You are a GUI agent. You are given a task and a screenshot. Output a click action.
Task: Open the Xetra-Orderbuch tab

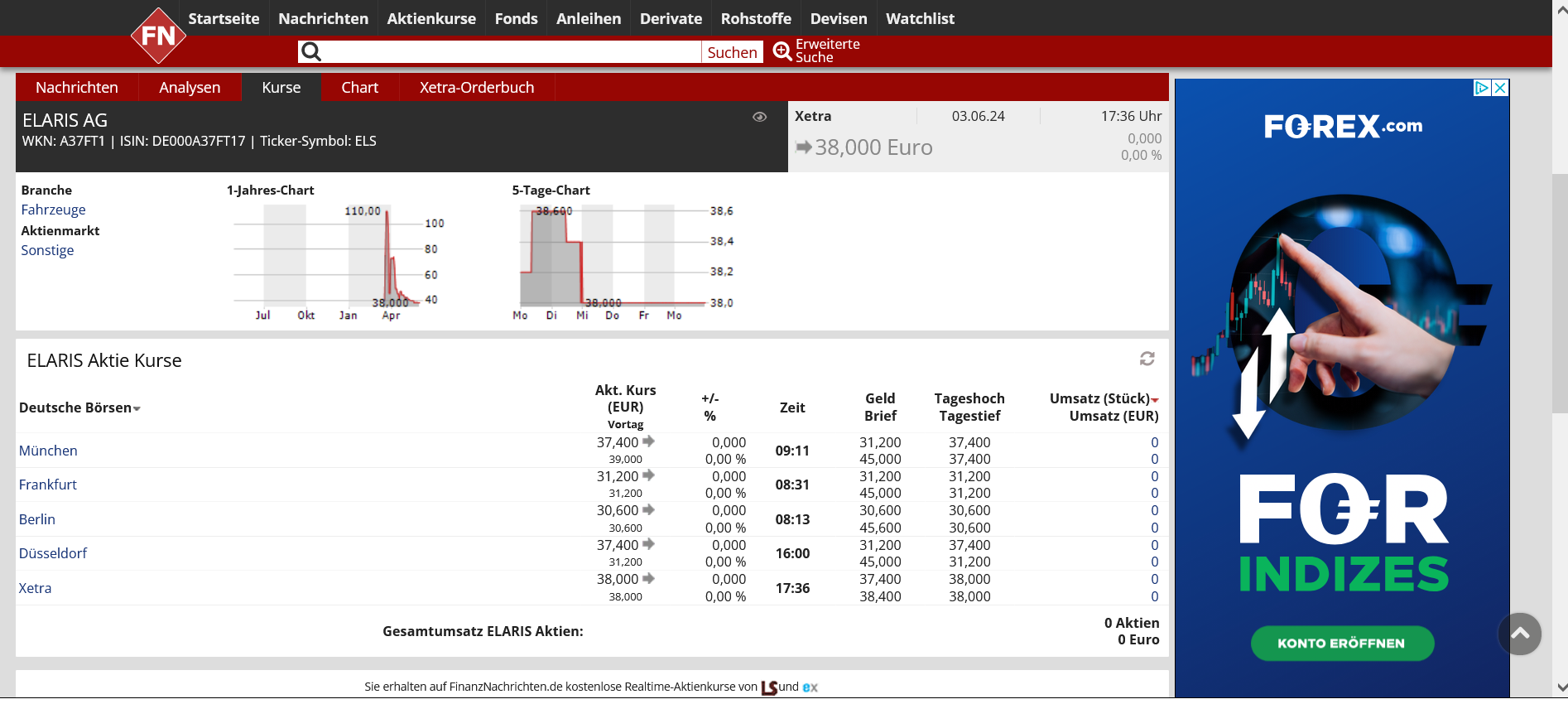coord(476,87)
